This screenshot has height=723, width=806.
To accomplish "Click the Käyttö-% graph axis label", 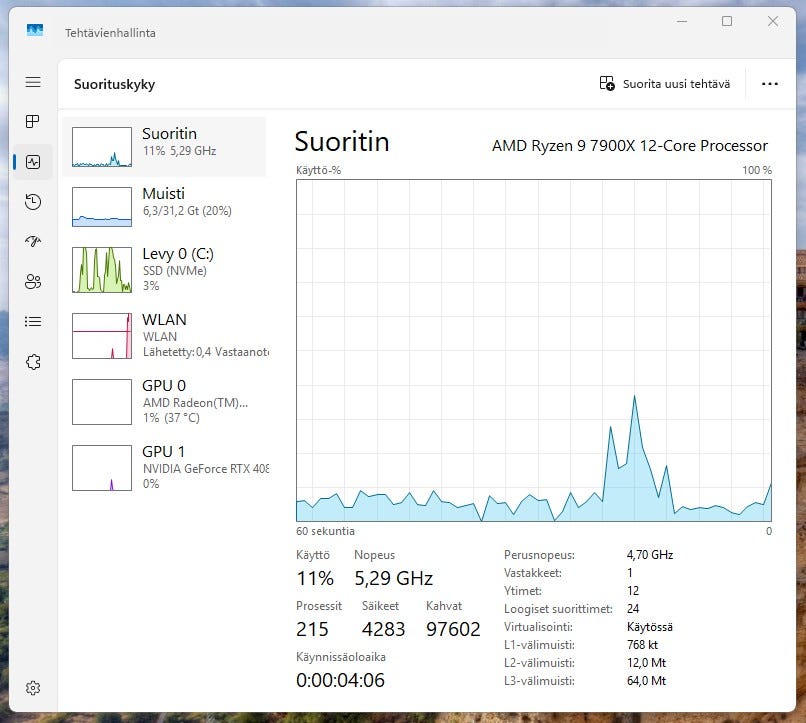I will [x=318, y=170].
